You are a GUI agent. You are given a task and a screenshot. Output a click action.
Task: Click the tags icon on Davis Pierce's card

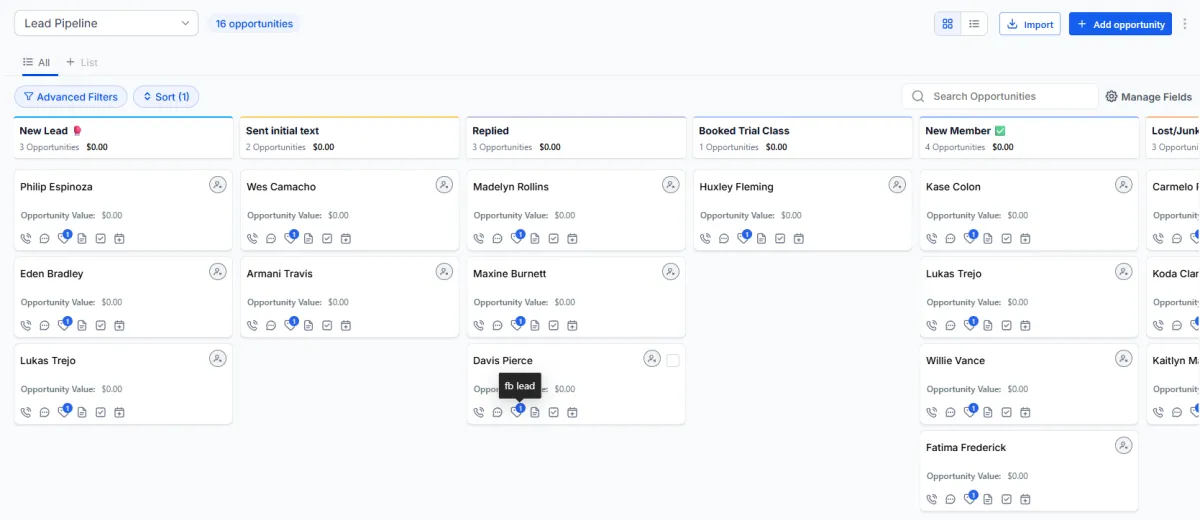point(516,412)
